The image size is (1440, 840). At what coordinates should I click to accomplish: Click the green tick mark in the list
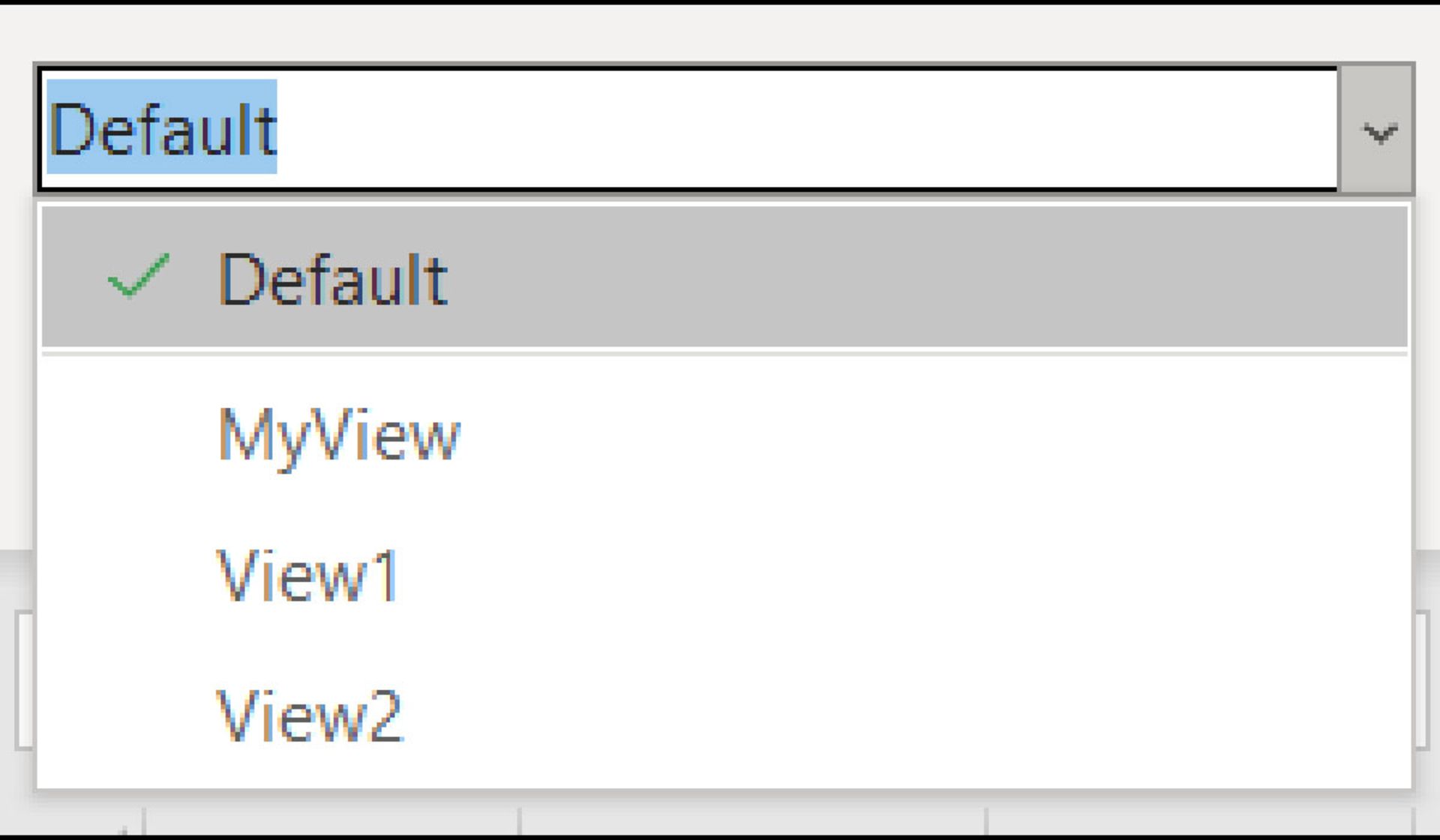[139, 277]
